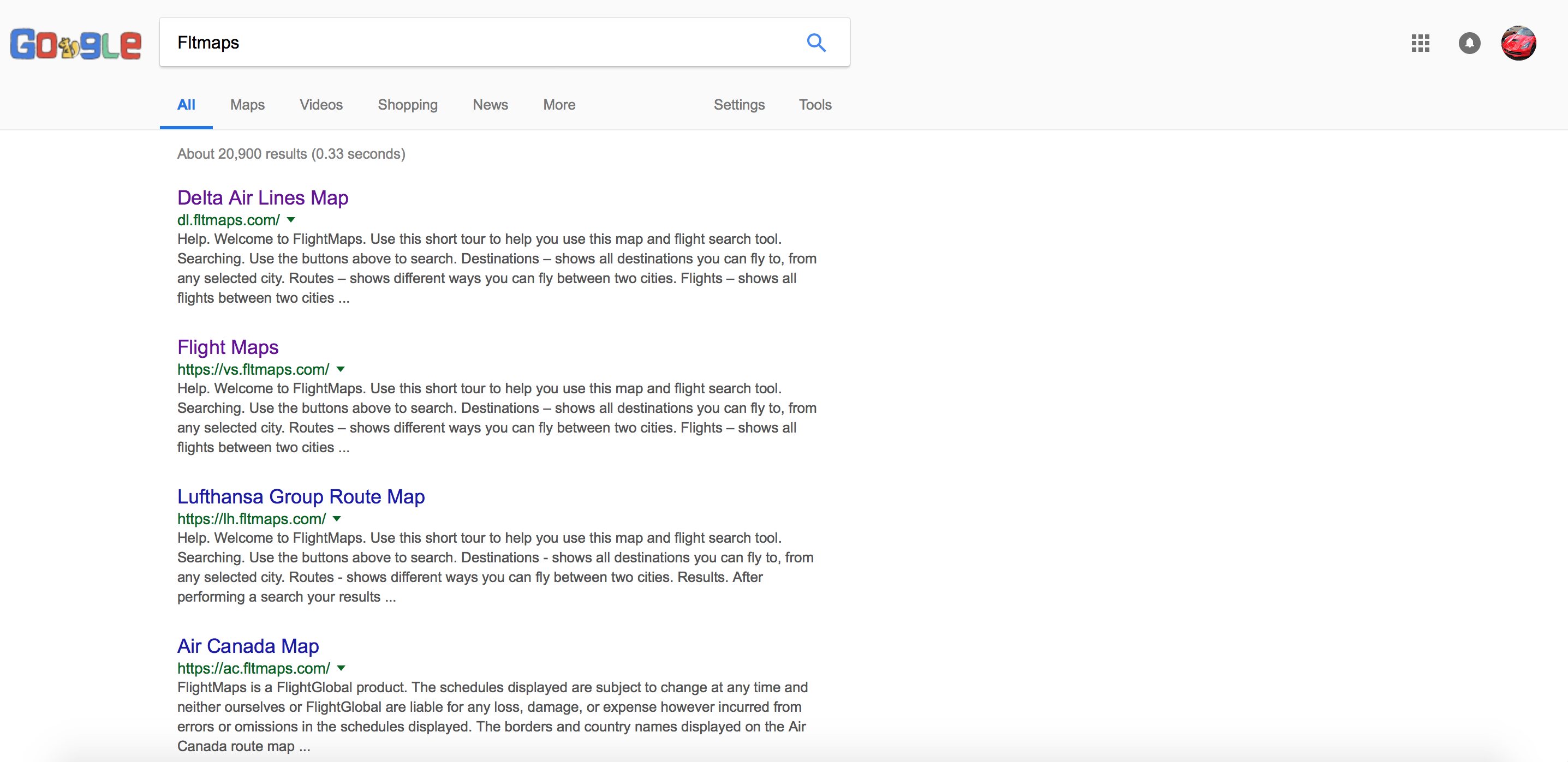Open the notifications bell
This screenshot has height=762, width=1568.
click(1469, 43)
